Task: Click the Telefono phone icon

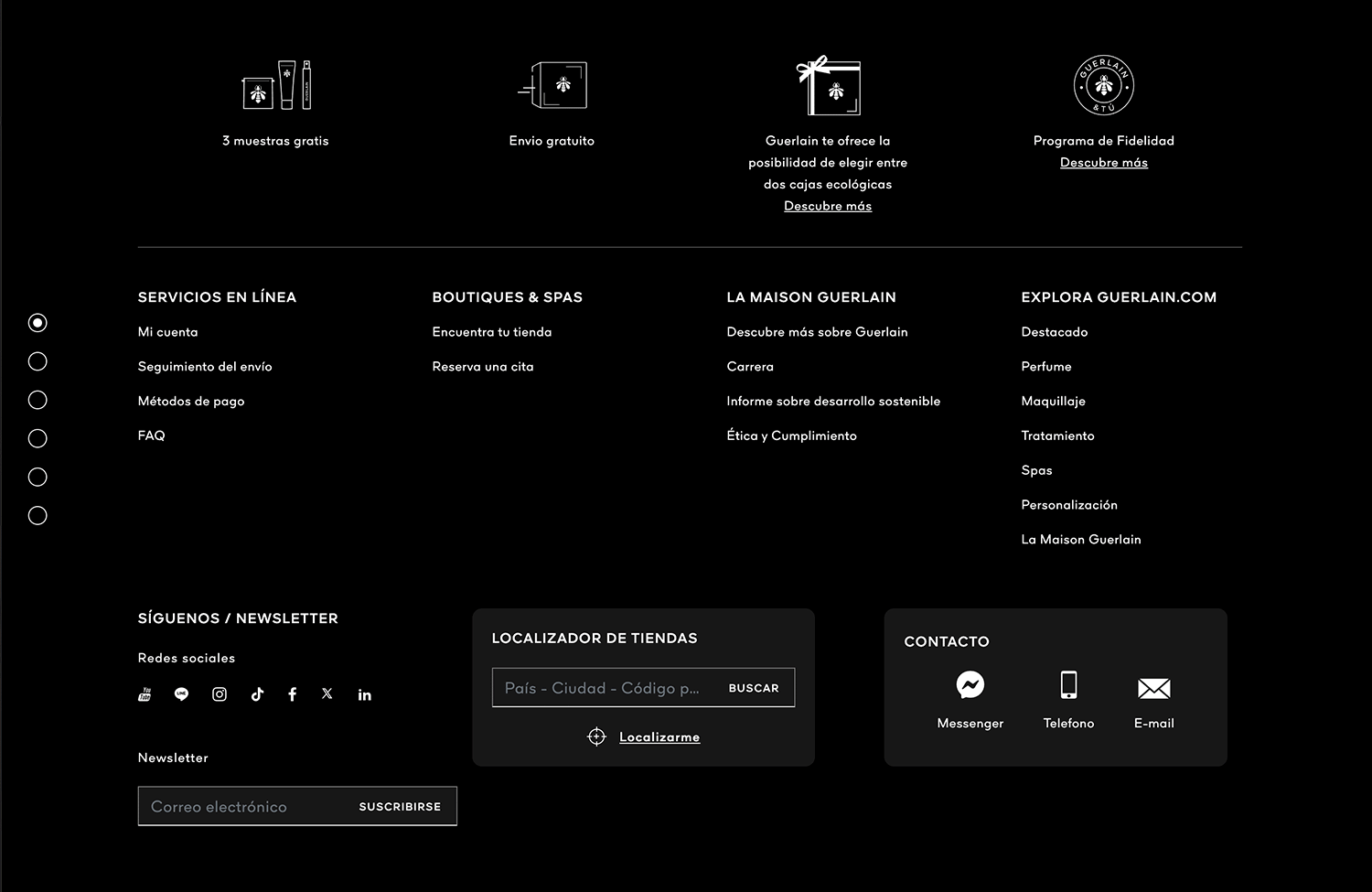Action: pos(1068,684)
